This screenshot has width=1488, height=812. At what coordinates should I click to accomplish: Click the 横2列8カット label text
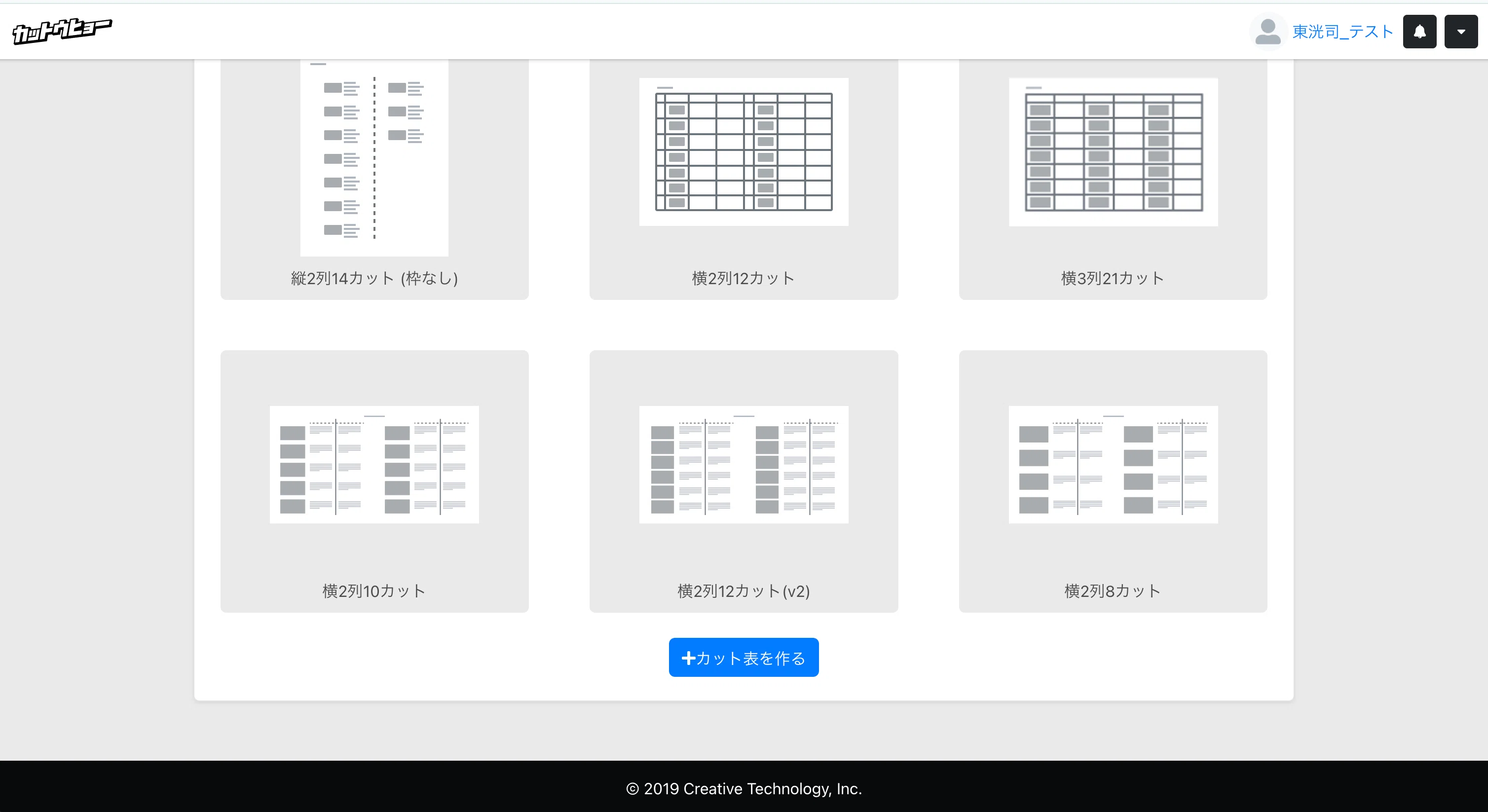tap(1113, 591)
